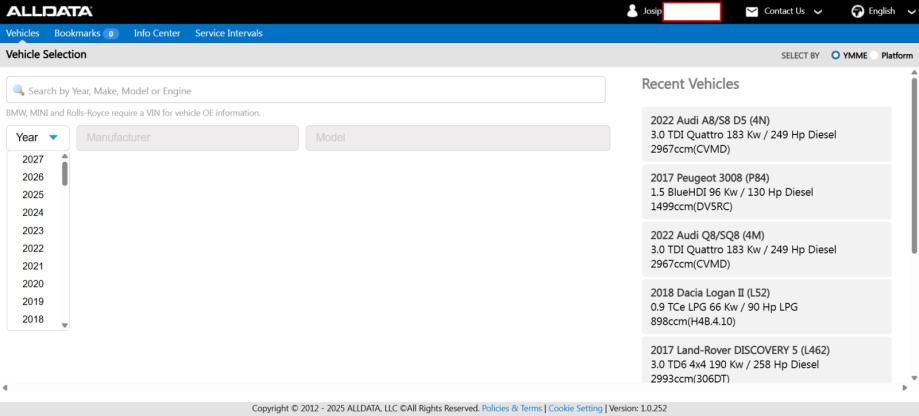The height and width of the screenshot is (416, 919).
Task: Toggle the Year dropdown arrow
Action: click(53, 138)
